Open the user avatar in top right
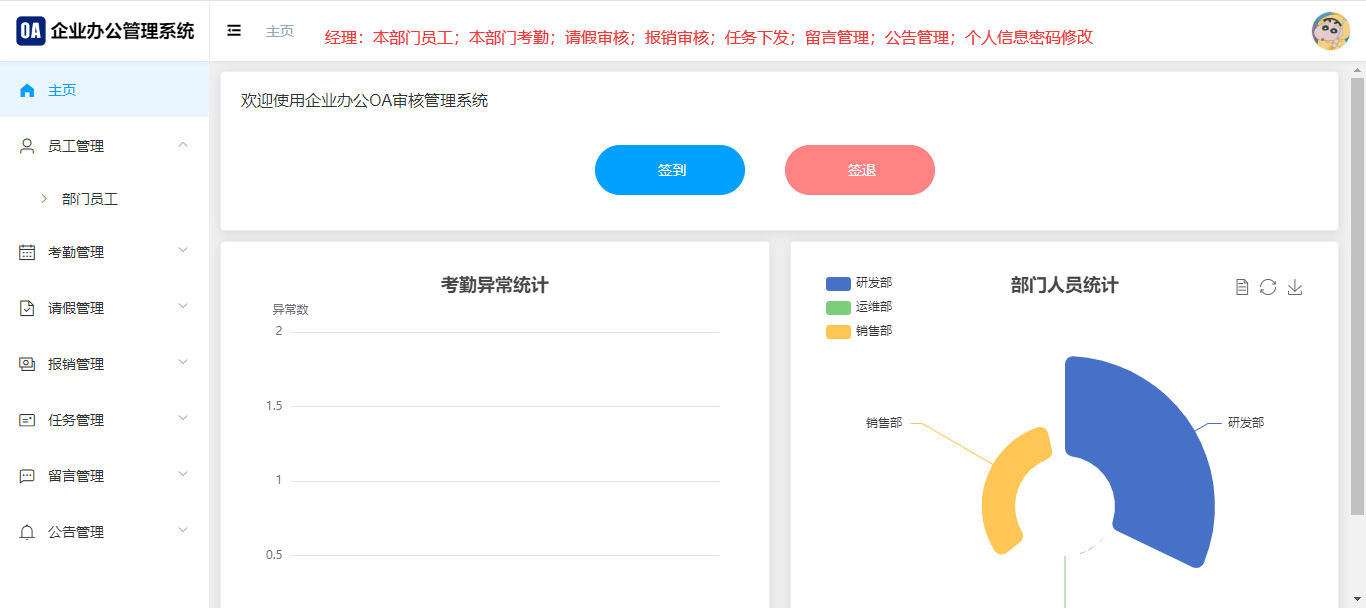Image resolution: width=1366 pixels, height=608 pixels. click(x=1330, y=31)
